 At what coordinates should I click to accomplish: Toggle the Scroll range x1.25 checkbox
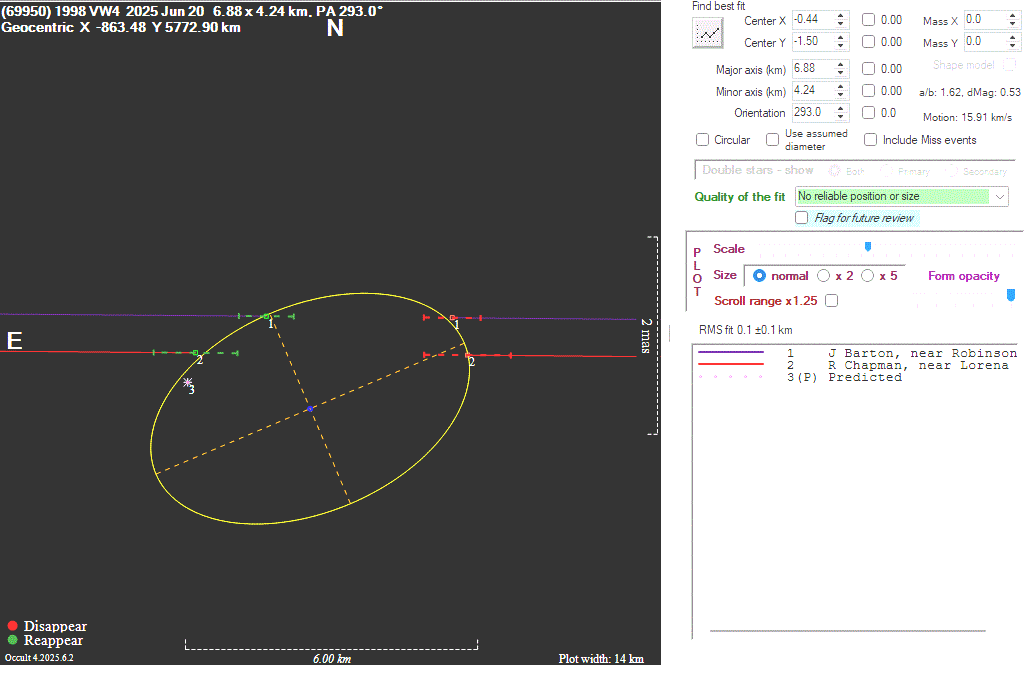tap(832, 300)
